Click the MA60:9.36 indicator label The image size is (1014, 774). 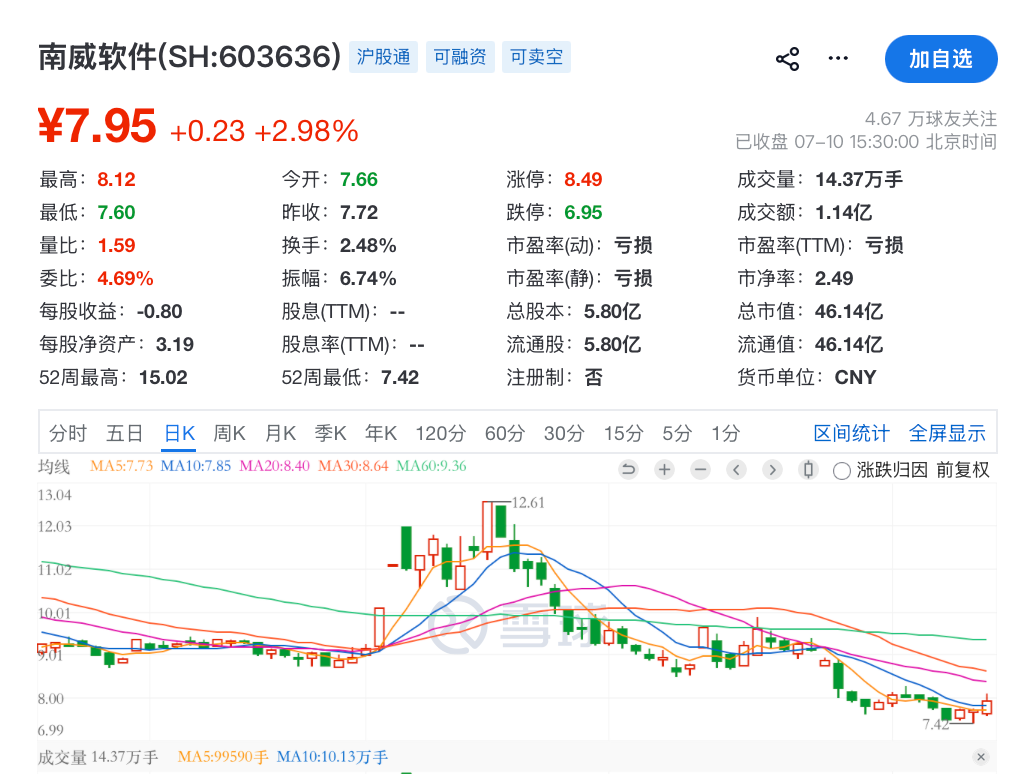pos(431,466)
